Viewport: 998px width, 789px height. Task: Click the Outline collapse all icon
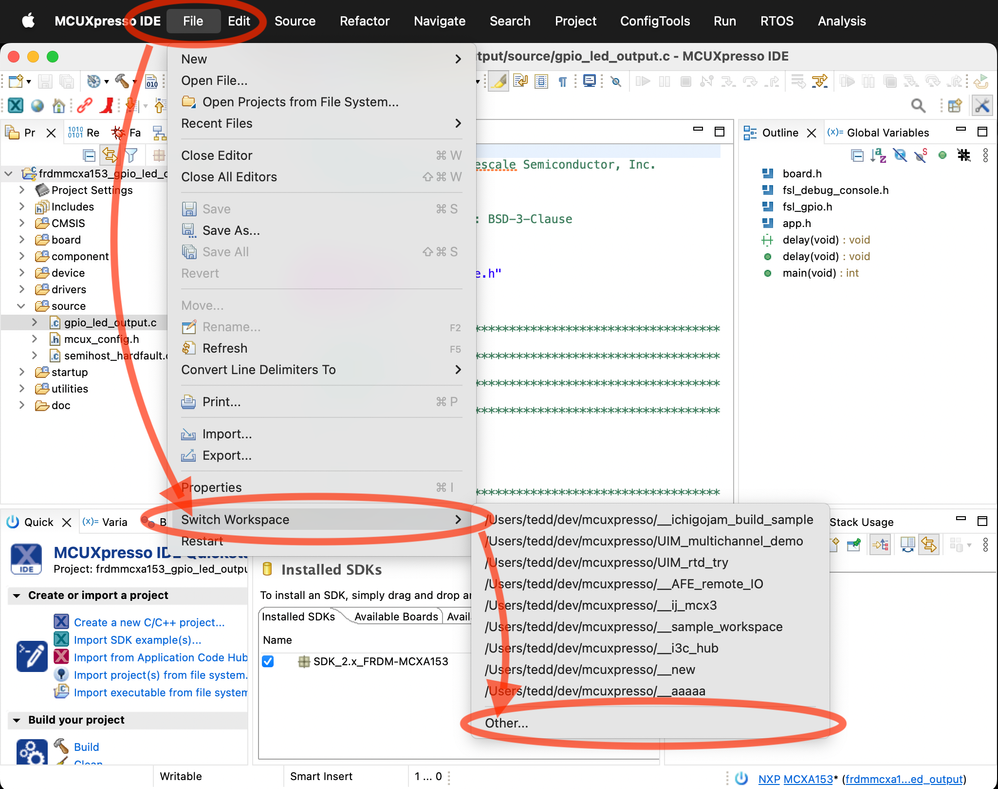pyautogui.click(x=857, y=155)
